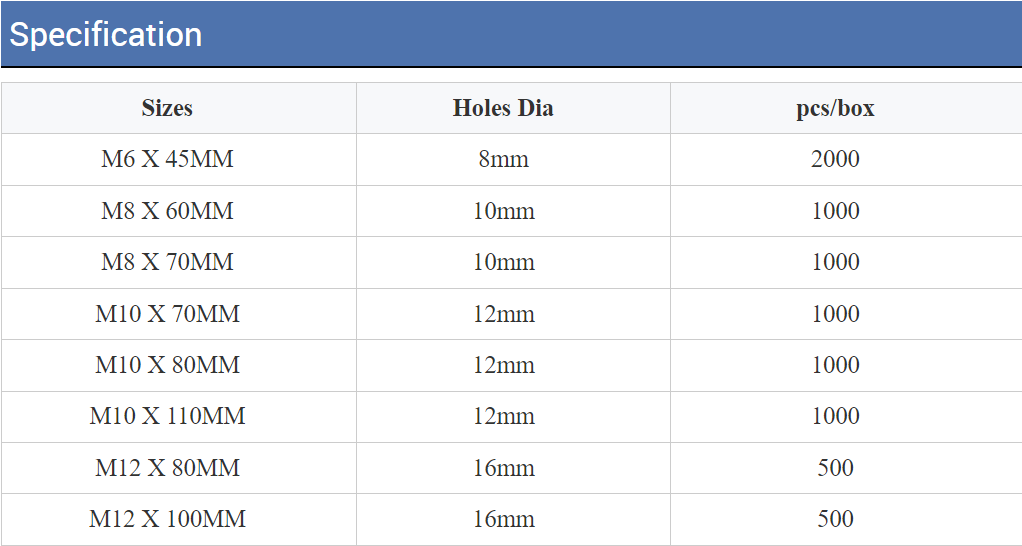Click the M10 X 80MM size cell
Viewport: 1022px width, 546px height.
point(167,365)
